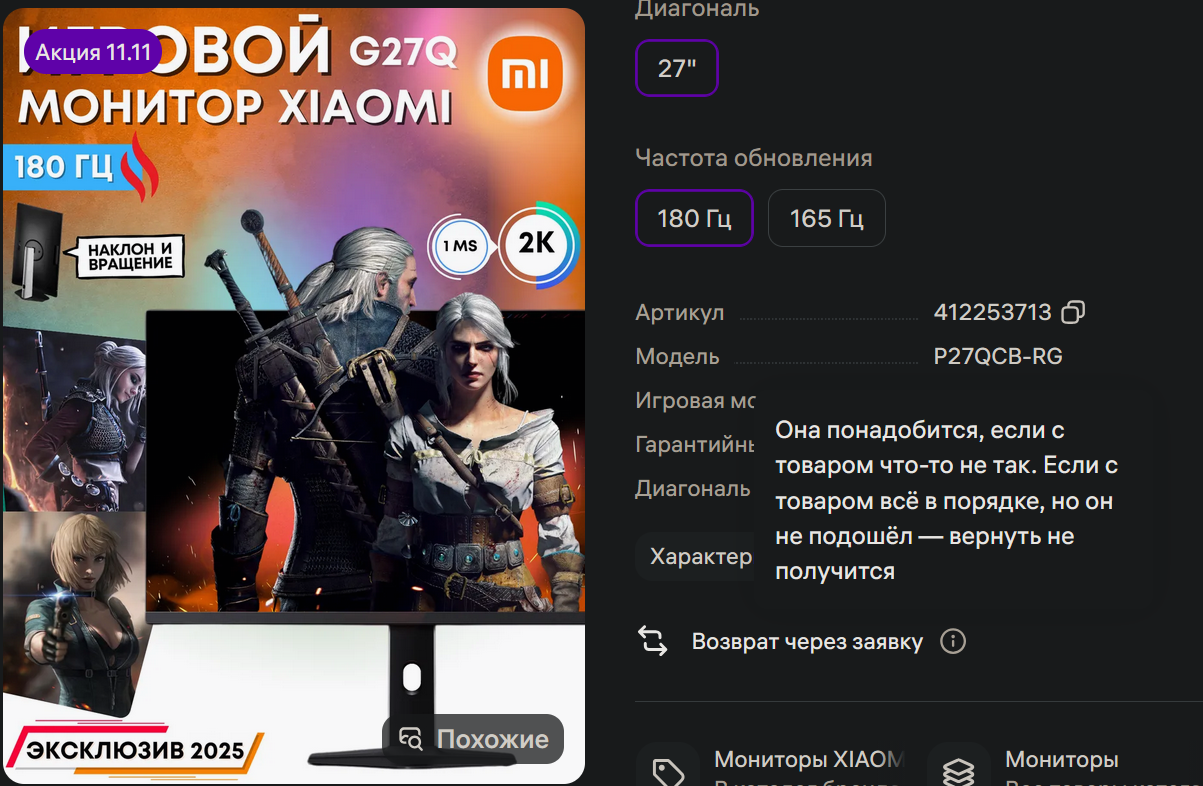Go to the Мониторы category link

click(1062, 760)
